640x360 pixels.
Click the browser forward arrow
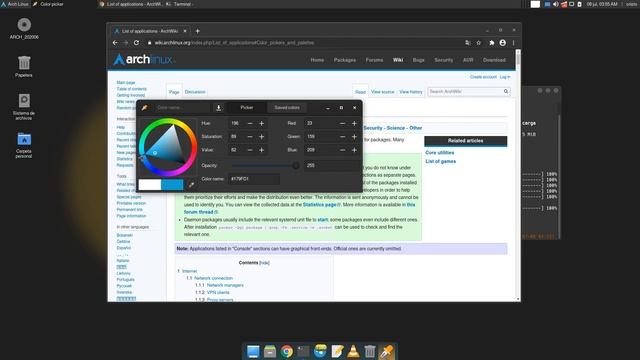tap(126, 43)
